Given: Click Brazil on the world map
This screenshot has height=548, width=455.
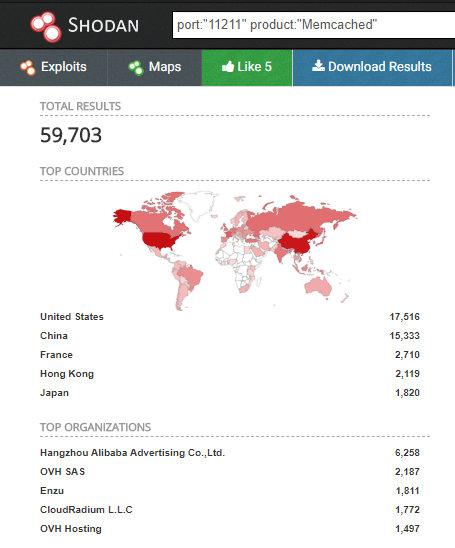Looking at the screenshot, I should click(x=190, y=276).
